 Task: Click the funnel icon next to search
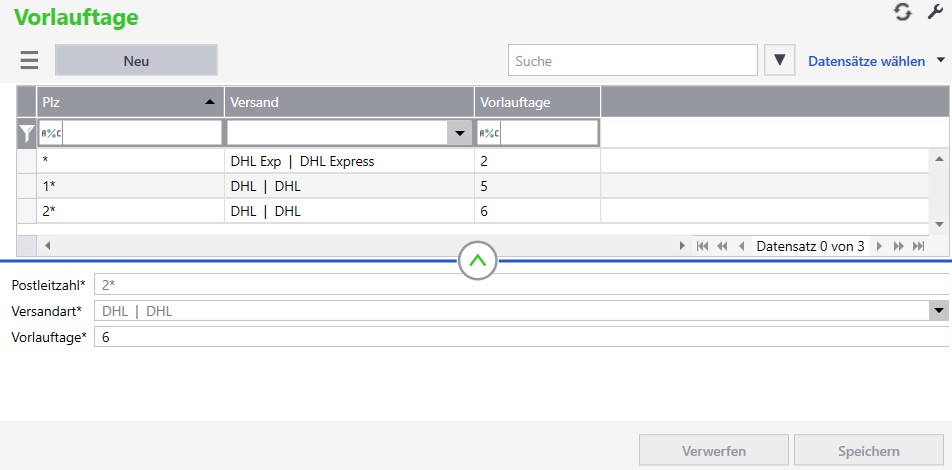pyautogui.click(x=779, y=60)
